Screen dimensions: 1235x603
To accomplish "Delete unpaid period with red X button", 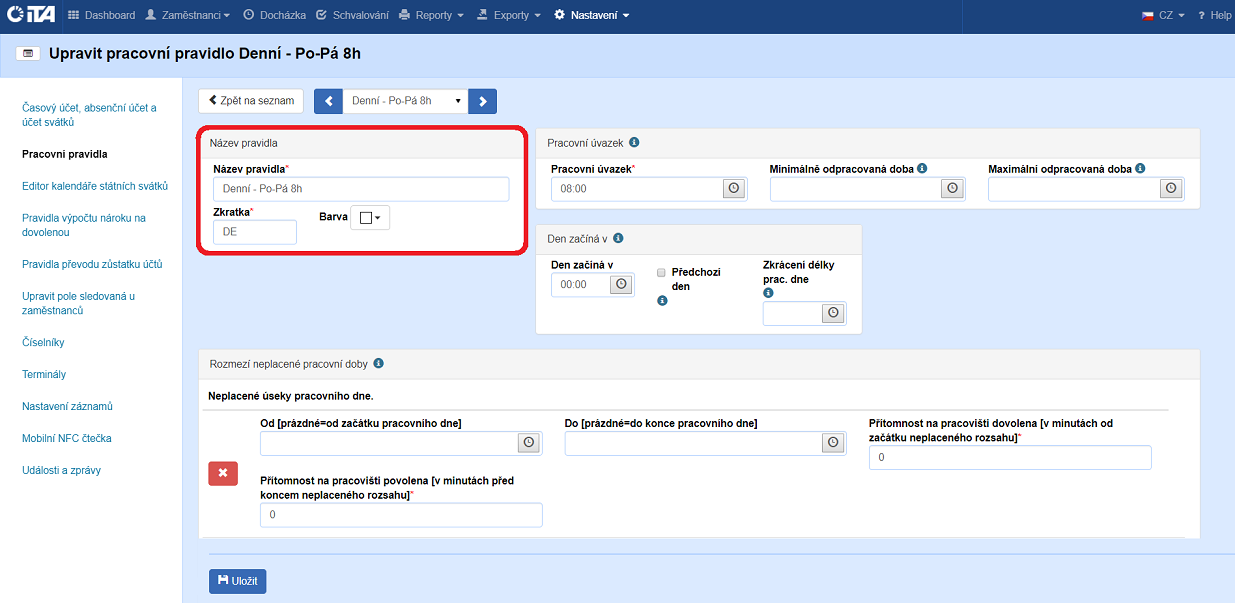I will coord(223,473).
